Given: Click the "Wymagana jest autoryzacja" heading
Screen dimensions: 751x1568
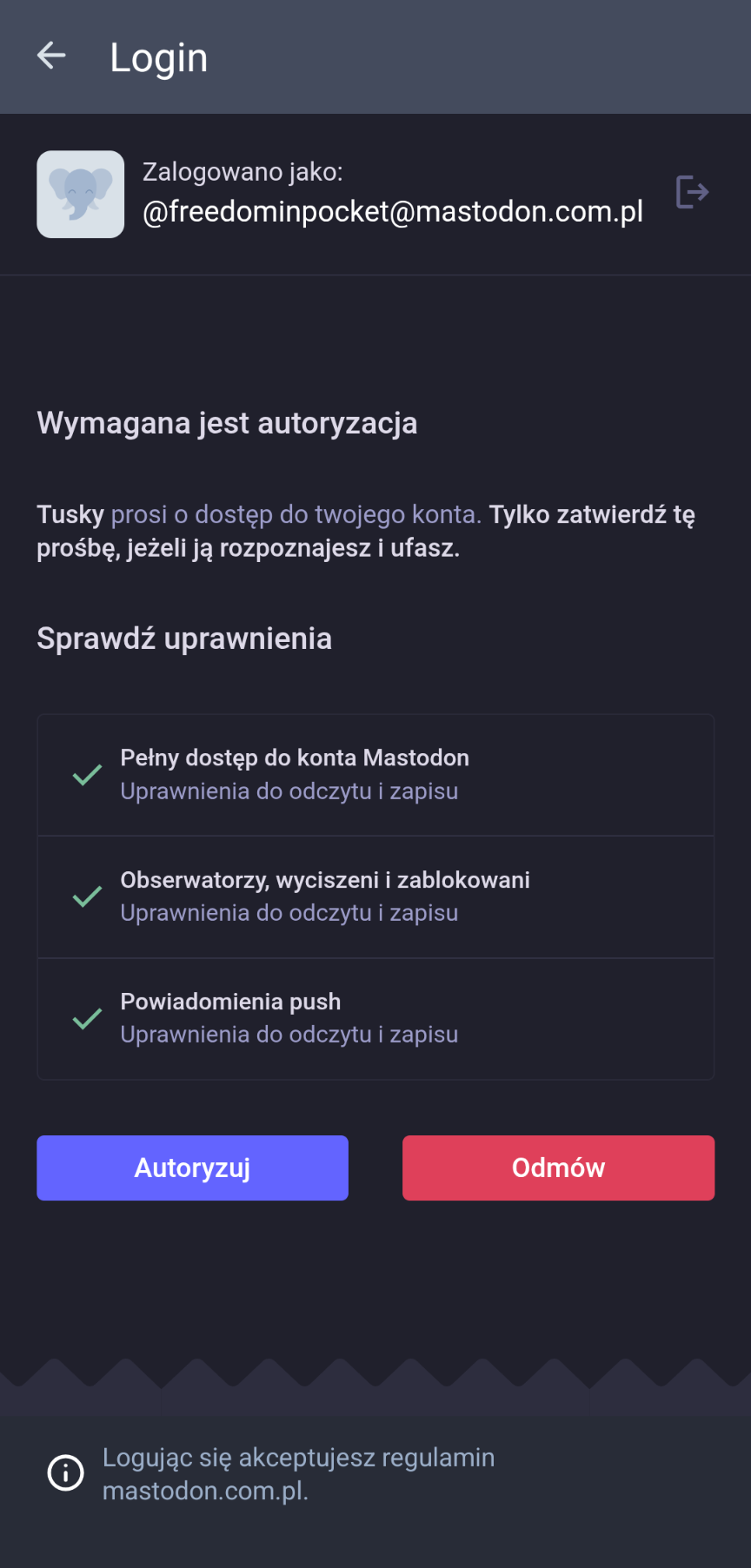Looking at the screenshot, I should click(x=227, y=423).
